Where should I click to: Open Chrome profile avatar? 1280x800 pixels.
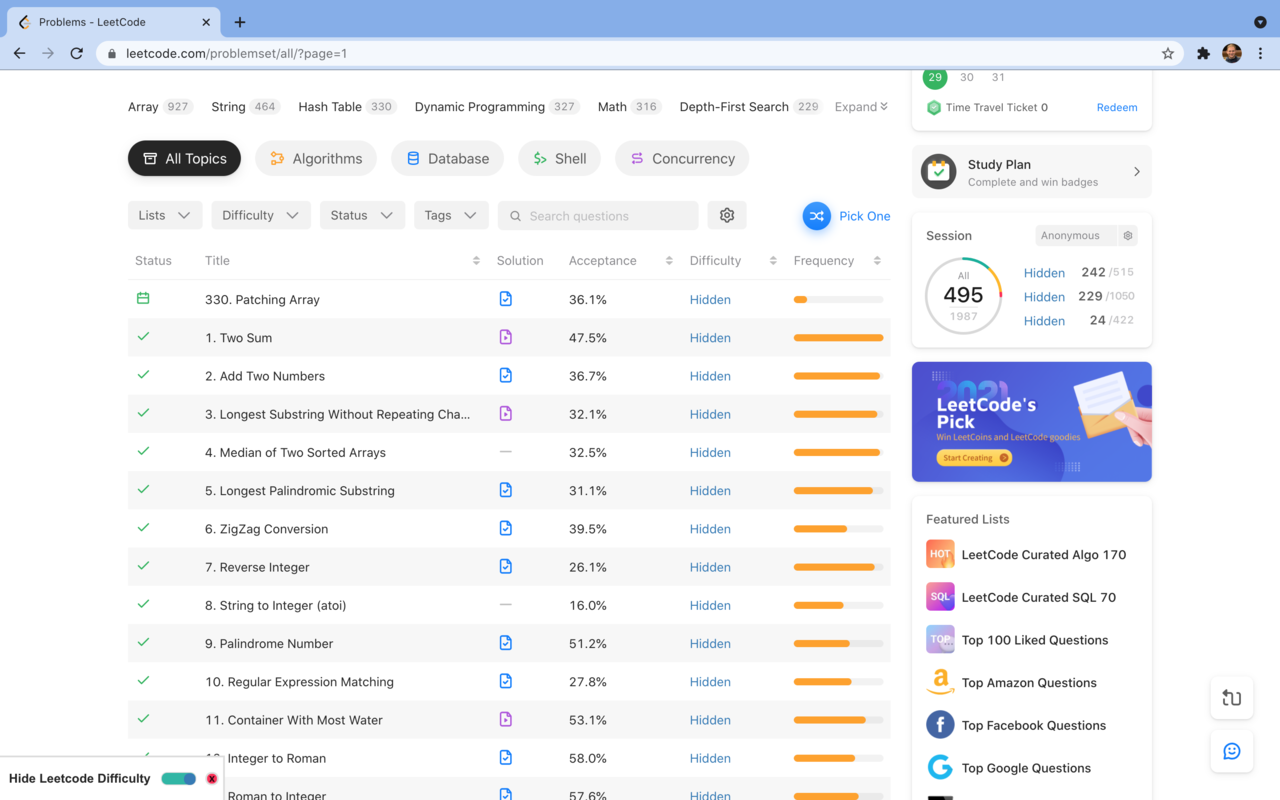tap(1232, 53)
